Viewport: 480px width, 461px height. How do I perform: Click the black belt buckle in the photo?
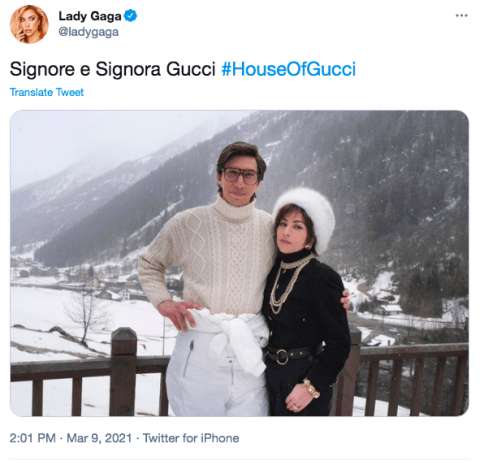pos(282,356)
